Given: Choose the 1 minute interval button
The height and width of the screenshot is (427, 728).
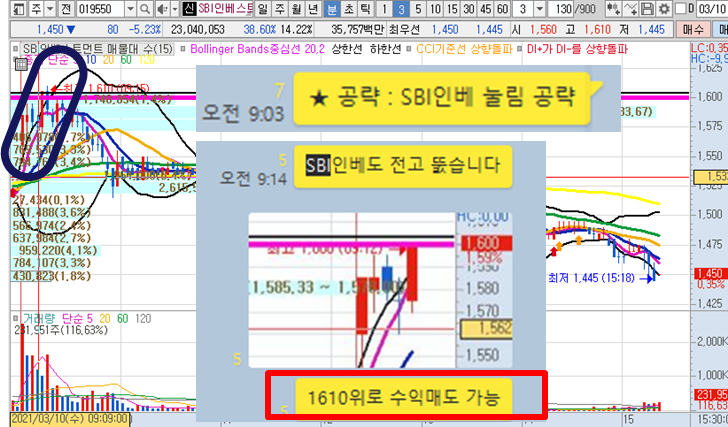Looking at the screenshot, I should pos(384,8).
